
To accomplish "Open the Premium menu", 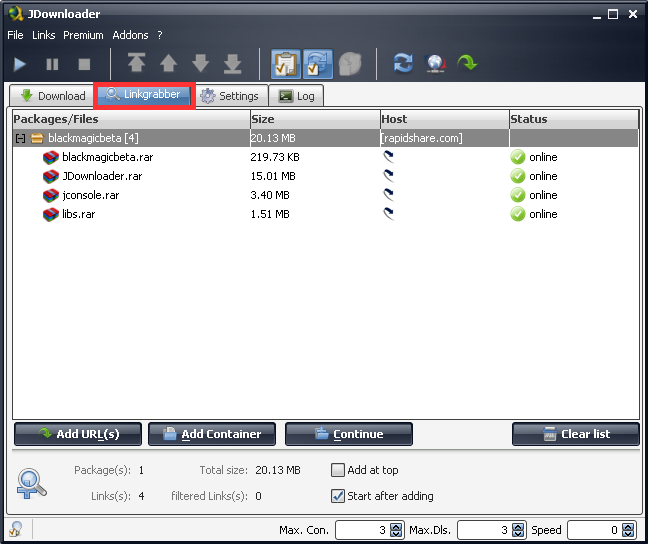I will pos(83,35).
